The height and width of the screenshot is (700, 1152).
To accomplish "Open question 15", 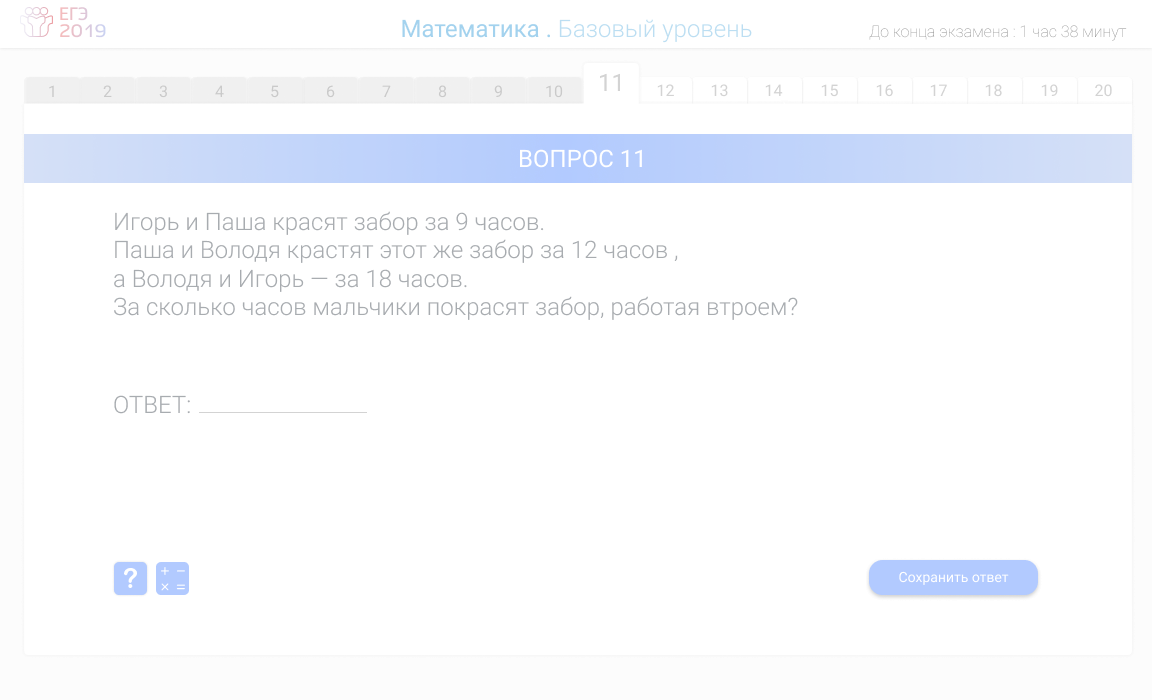I will 829,90.
